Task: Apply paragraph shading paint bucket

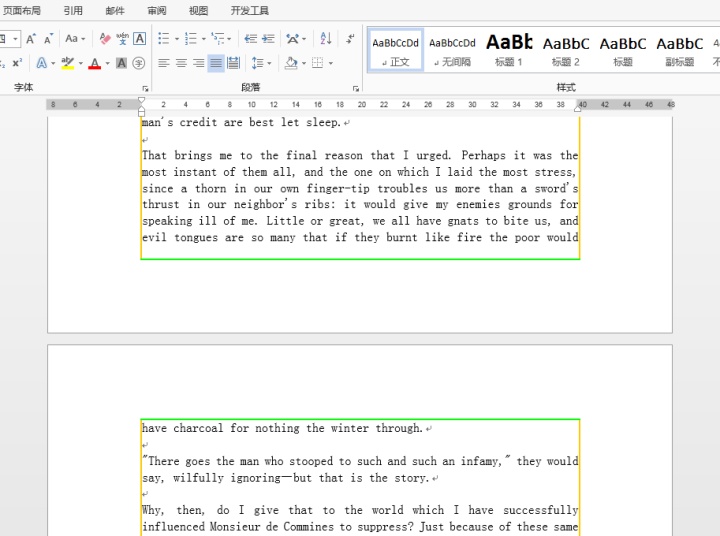Action: click(291, 63)
